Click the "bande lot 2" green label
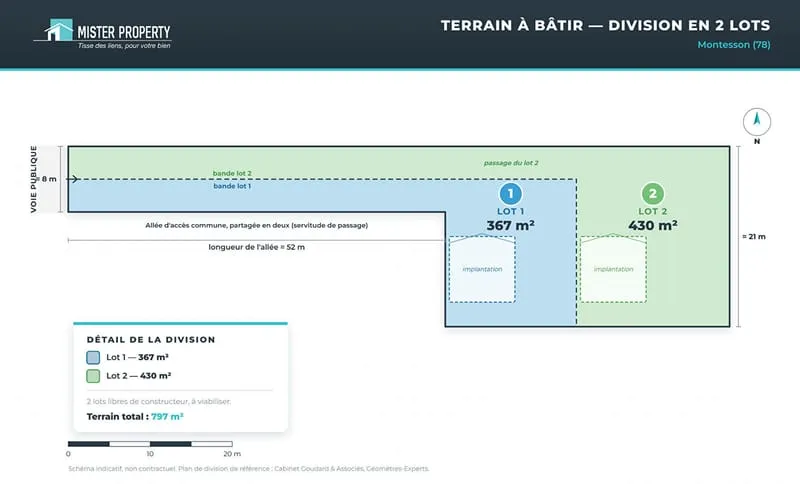Screen dimensions: 800x484 pos(232,173)
